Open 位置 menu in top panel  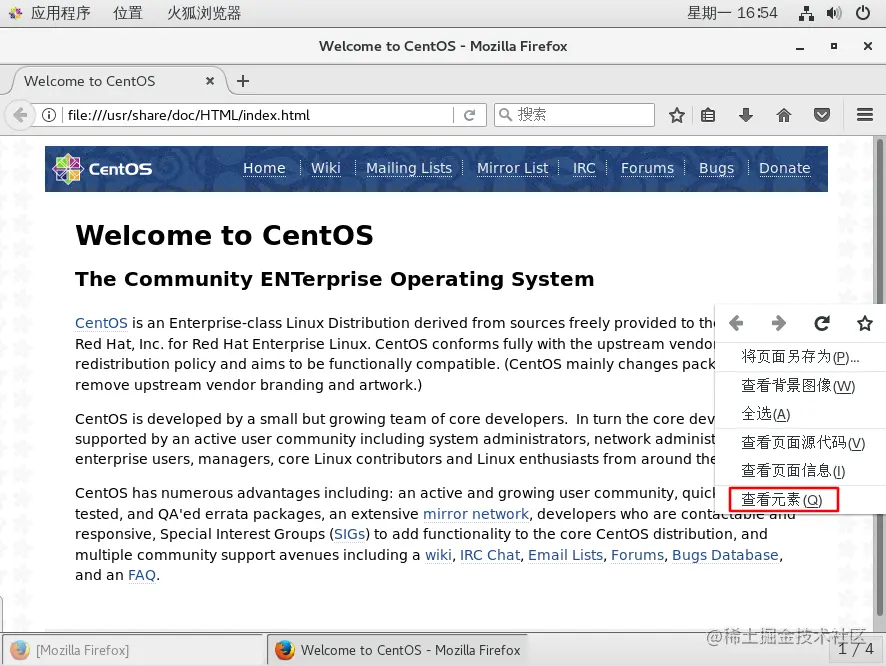[128, 13]
